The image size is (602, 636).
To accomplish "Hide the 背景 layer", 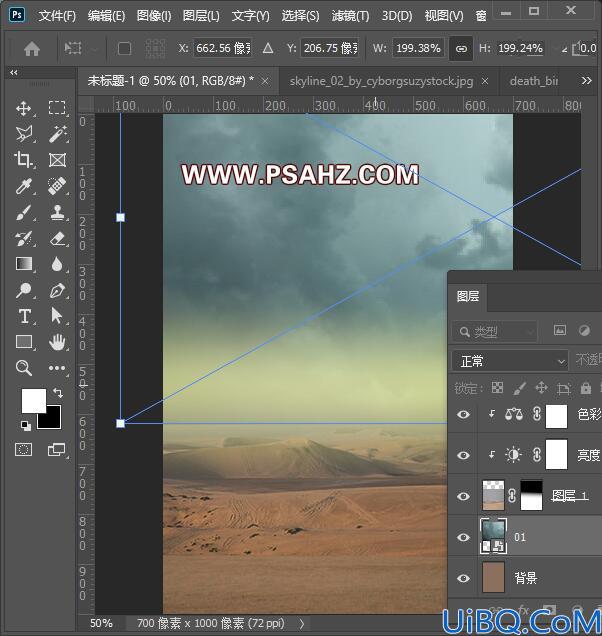I will pyautogui.click(x=463, y=578).
